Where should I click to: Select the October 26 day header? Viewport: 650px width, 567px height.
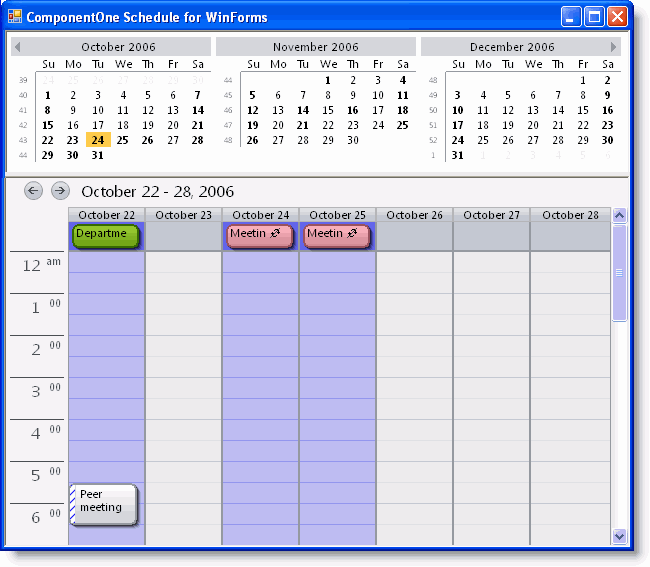(x=414, y=215)
